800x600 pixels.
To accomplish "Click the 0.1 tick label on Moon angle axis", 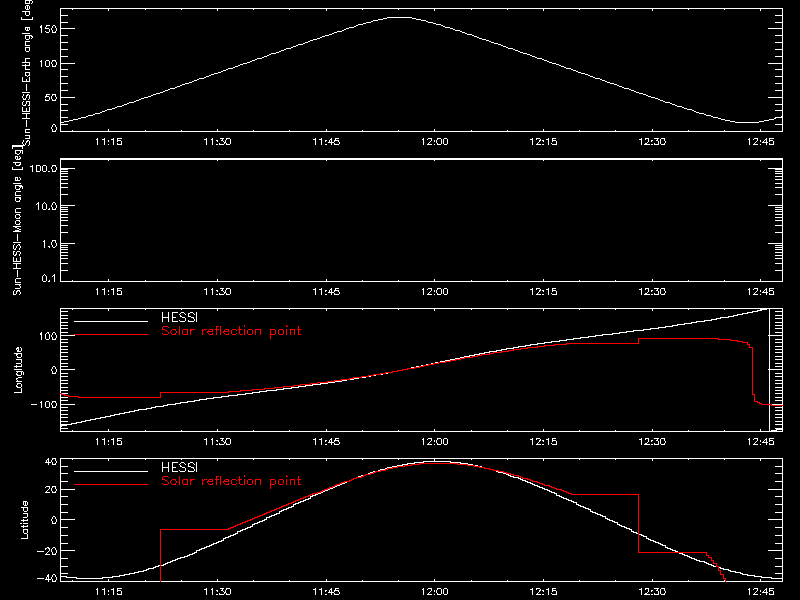I will tap(49, 278).
